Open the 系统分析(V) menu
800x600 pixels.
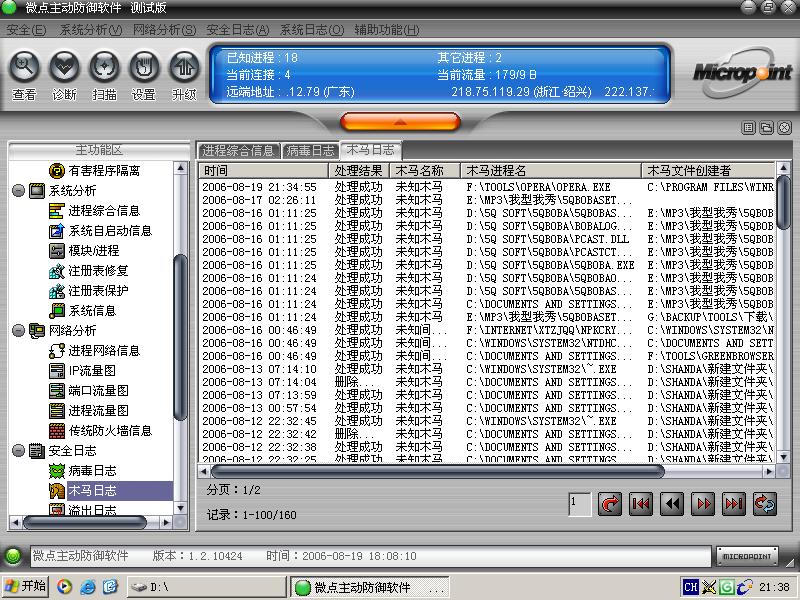pyautogui.click(x=91, y=30)
